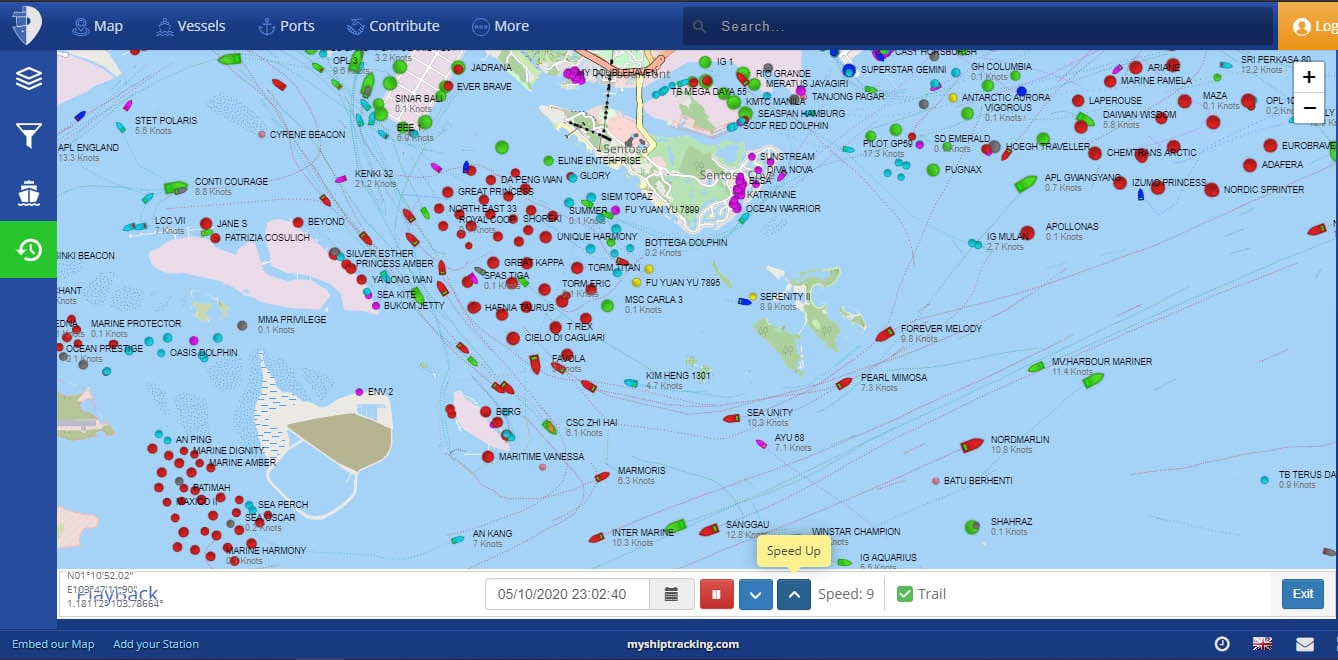The width and height of the screenshot is (1338, 660).
Task: Open the Ports menu
Action: pyautogui.click(x=286, y=26)
